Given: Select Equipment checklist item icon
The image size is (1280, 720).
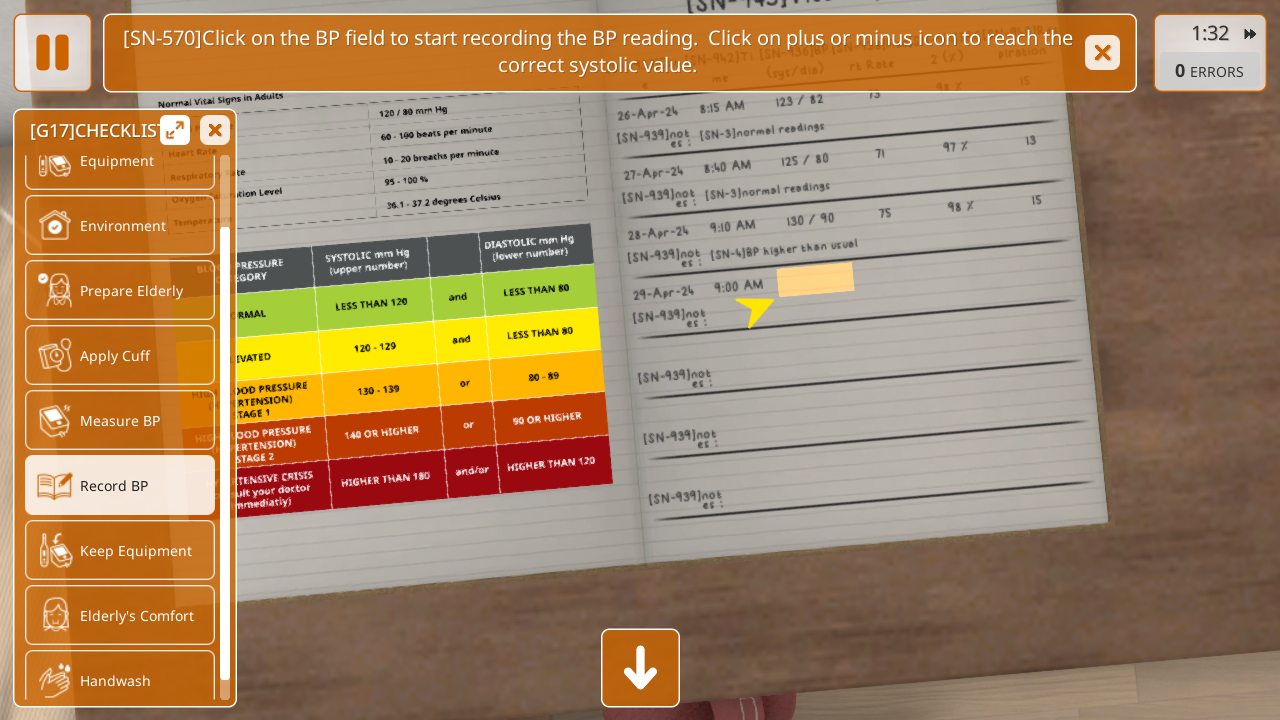Looking at the screenshot, I should (54, 163).
